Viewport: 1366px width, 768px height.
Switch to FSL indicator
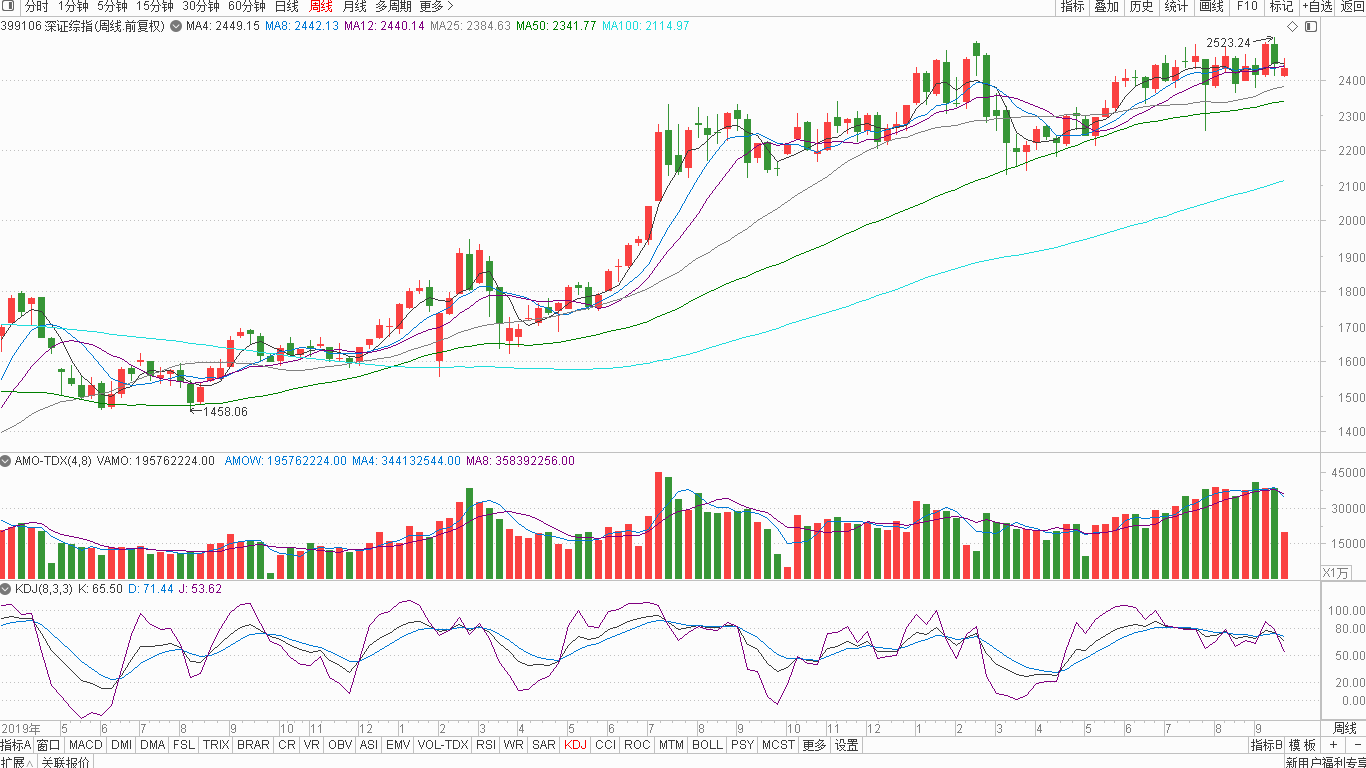click(x=184, y=745)
